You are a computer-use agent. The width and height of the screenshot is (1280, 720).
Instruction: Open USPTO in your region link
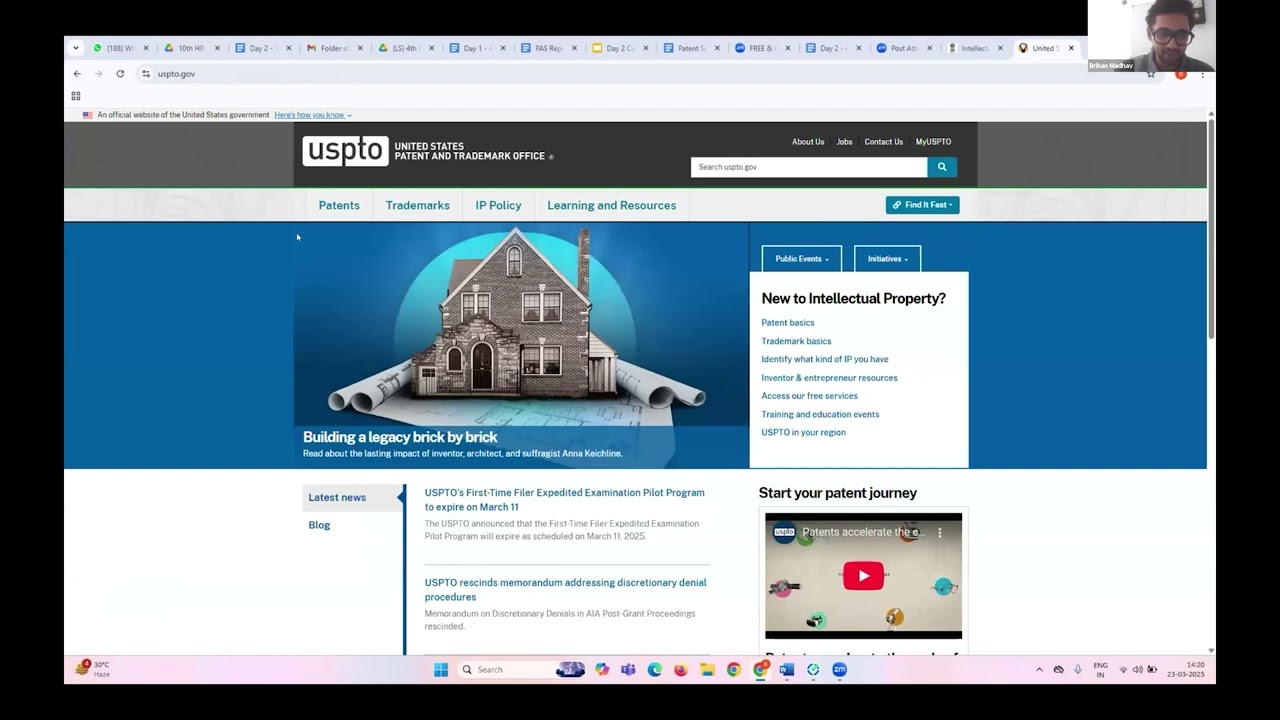pos(803,433)
